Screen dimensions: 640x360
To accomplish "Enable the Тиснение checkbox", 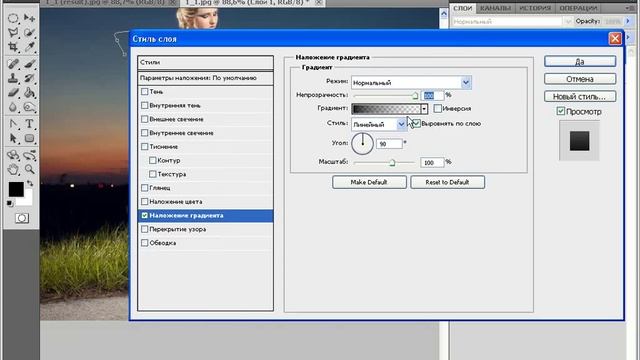I will [144, 147].
